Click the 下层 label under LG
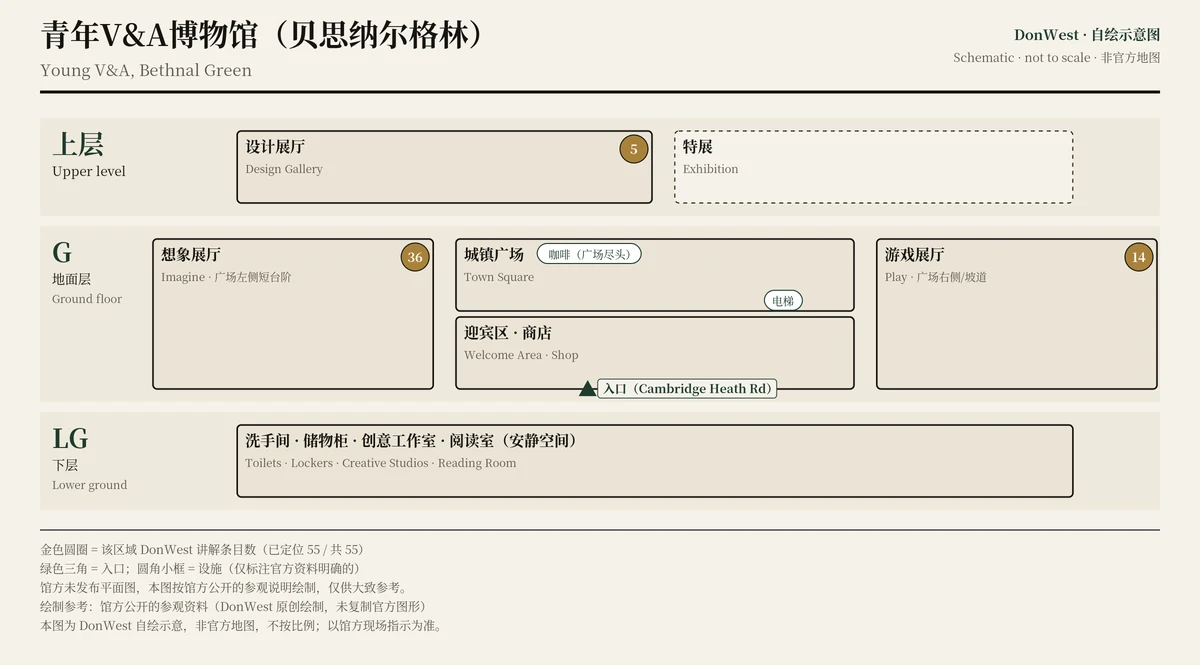Image resolution: width=1200 pixels, height=665 pixels. 65,465
